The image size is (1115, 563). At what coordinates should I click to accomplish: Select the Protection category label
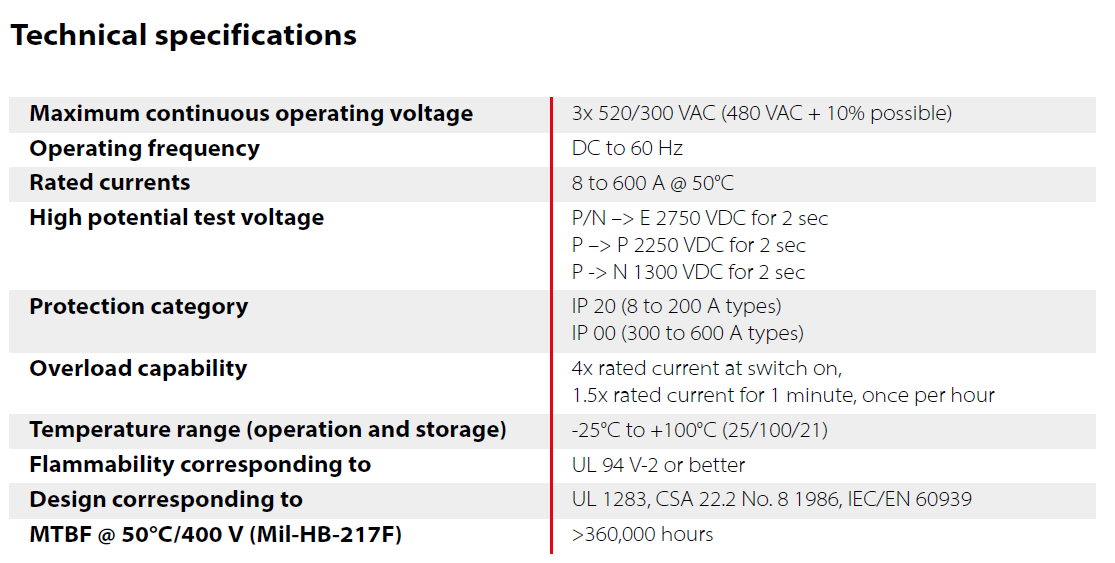coord(139,306)
